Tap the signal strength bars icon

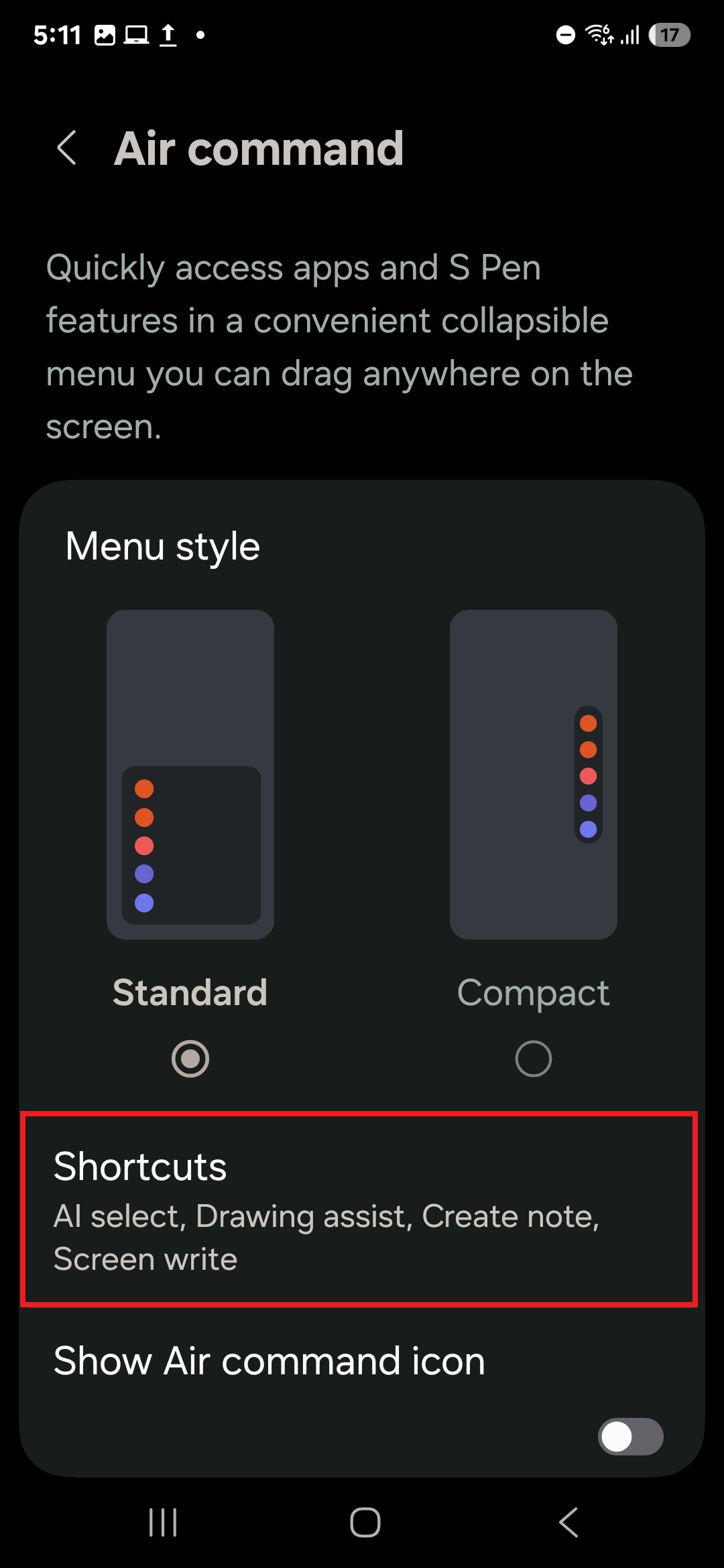coord(630,35)
